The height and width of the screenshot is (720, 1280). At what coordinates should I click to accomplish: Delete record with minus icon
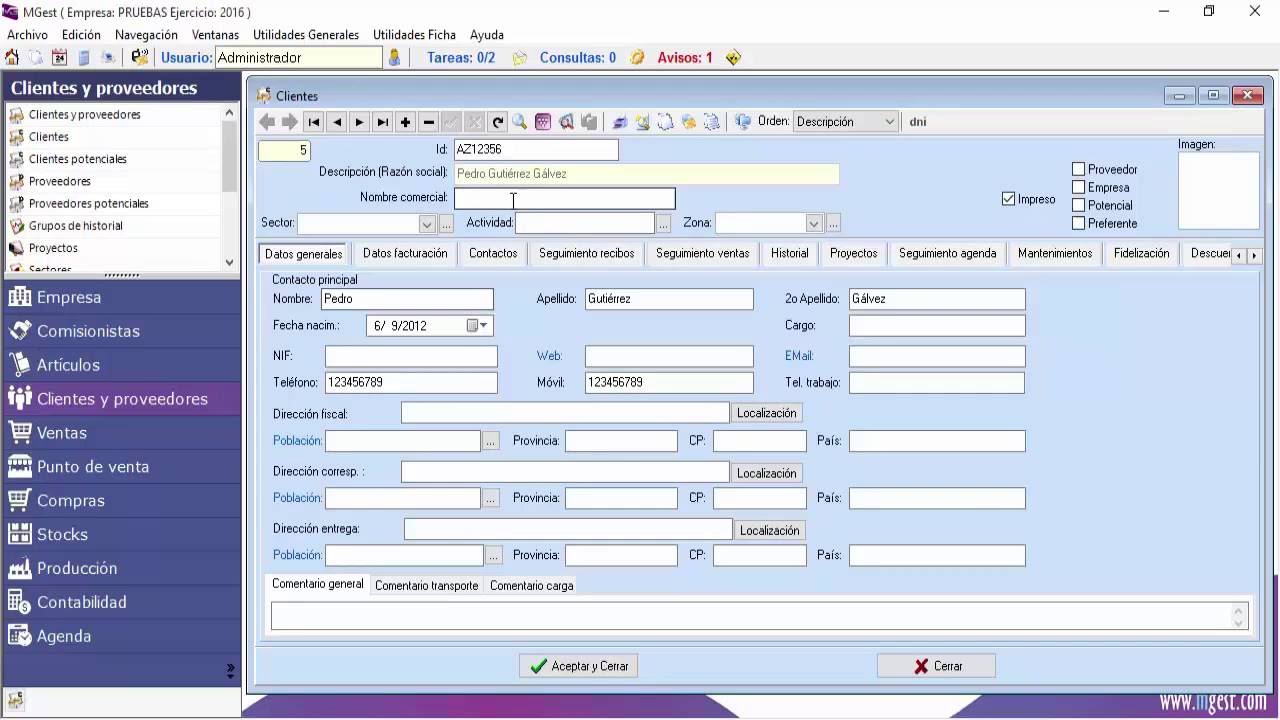pos(428,122)
